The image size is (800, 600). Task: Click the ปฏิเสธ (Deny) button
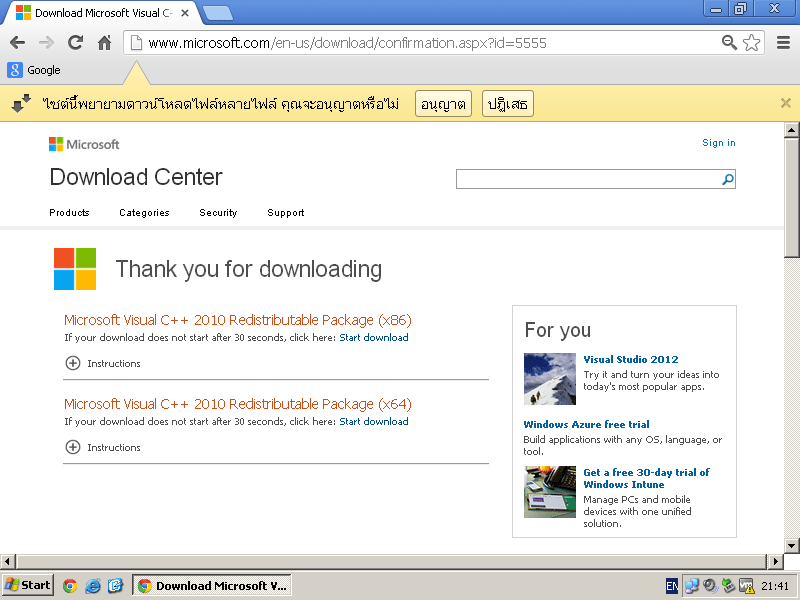[508, 104]
